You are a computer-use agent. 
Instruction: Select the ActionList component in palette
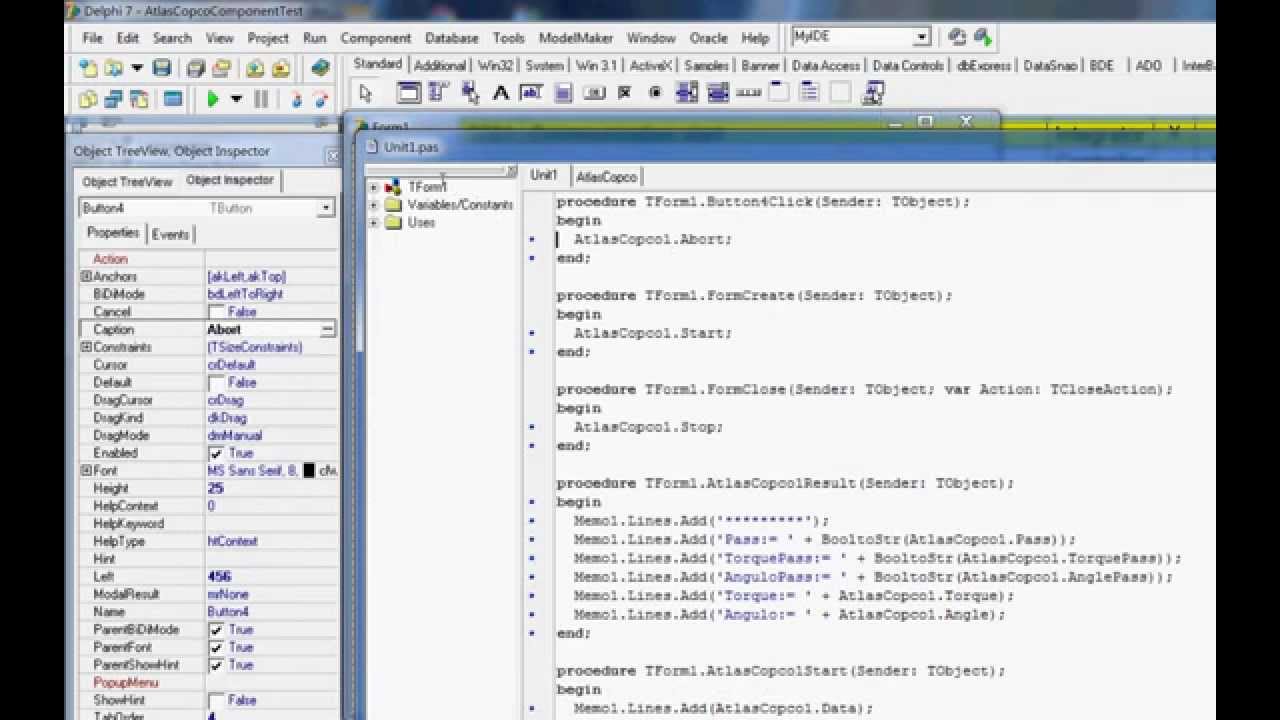pos(873,93)
